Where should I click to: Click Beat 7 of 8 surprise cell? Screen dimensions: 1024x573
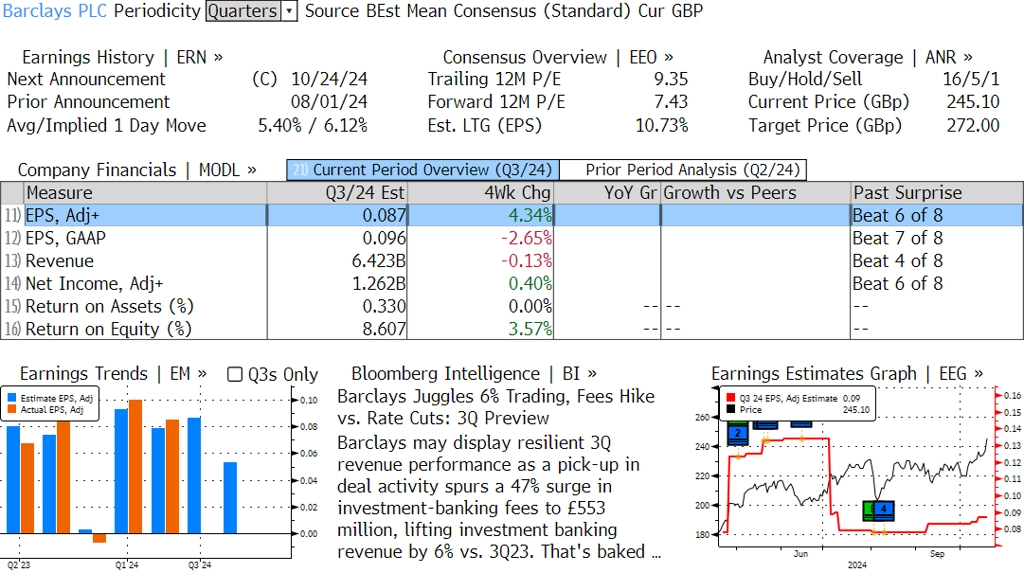(x=898, y=238)
